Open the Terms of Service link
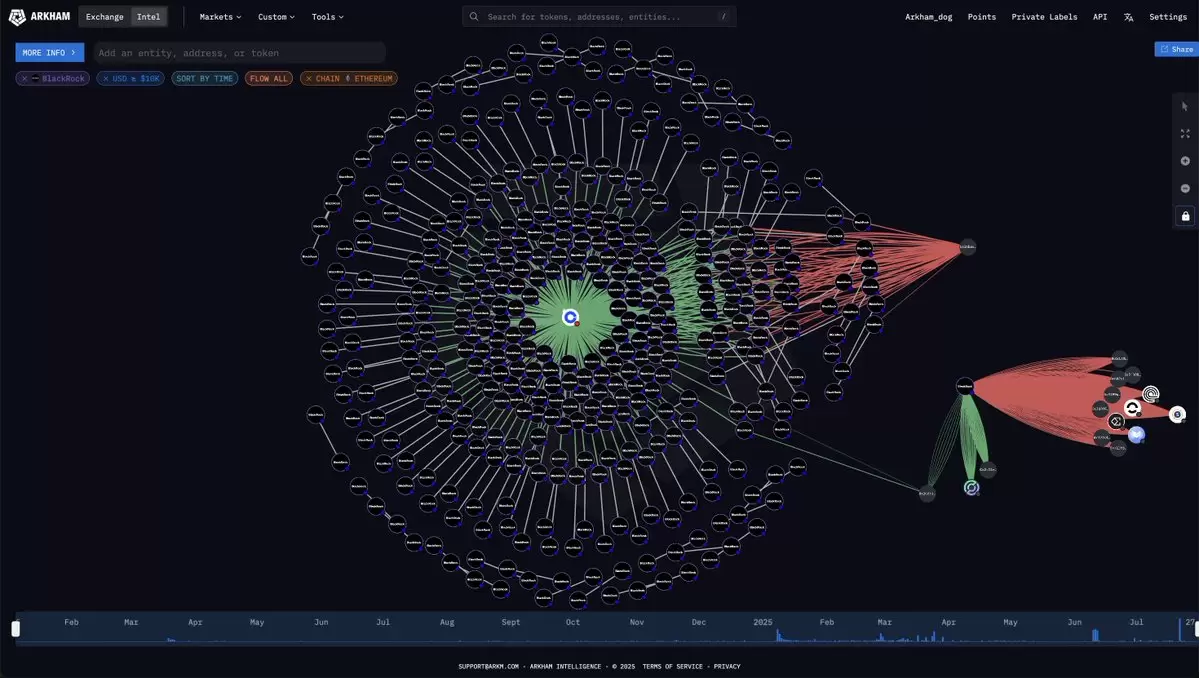This screenshot has height=678, width=1199. [672, 667]
